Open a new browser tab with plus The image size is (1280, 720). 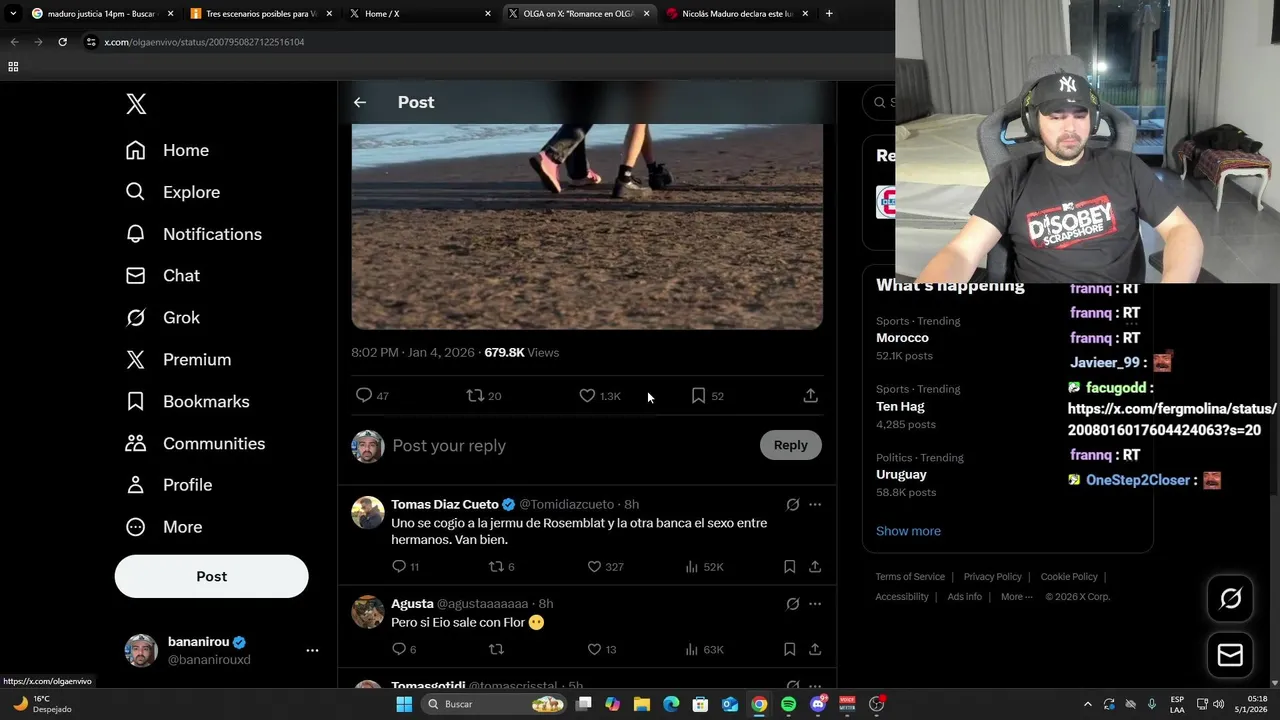[x=829, y=14]
